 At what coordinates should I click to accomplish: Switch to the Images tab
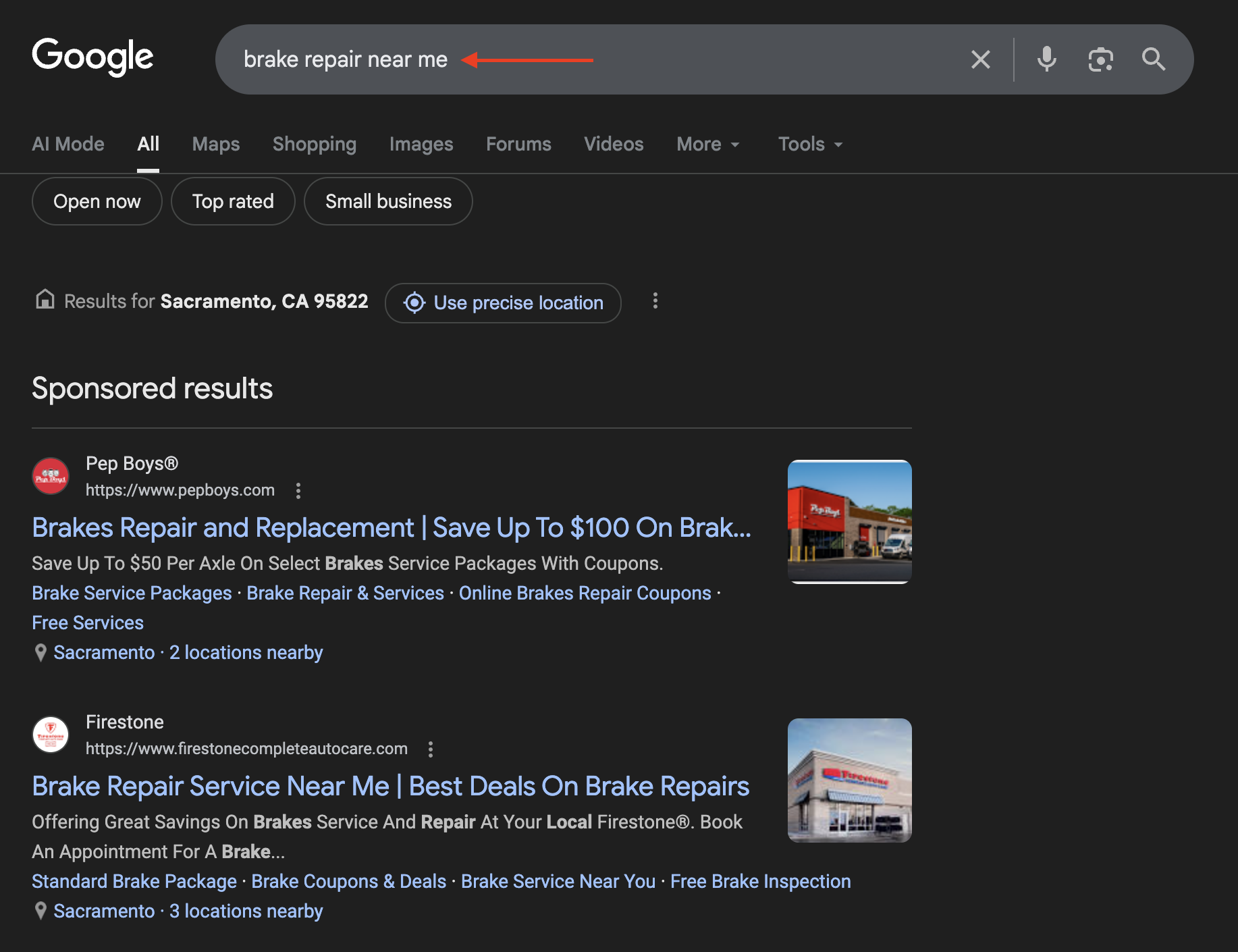tap(421, 144)
